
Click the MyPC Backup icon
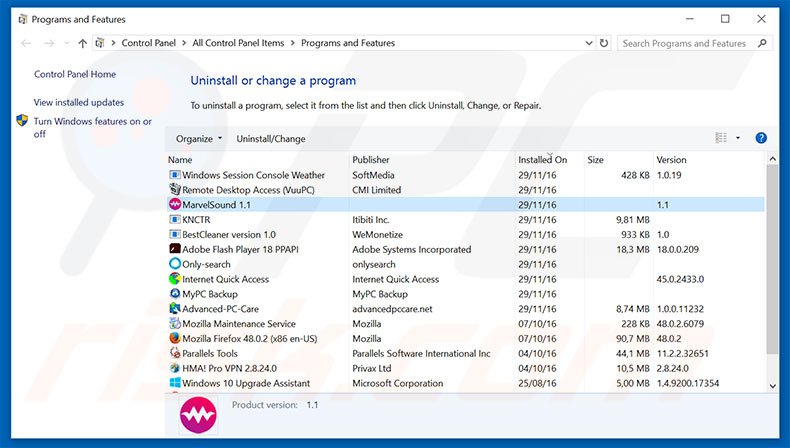[175, 294]
